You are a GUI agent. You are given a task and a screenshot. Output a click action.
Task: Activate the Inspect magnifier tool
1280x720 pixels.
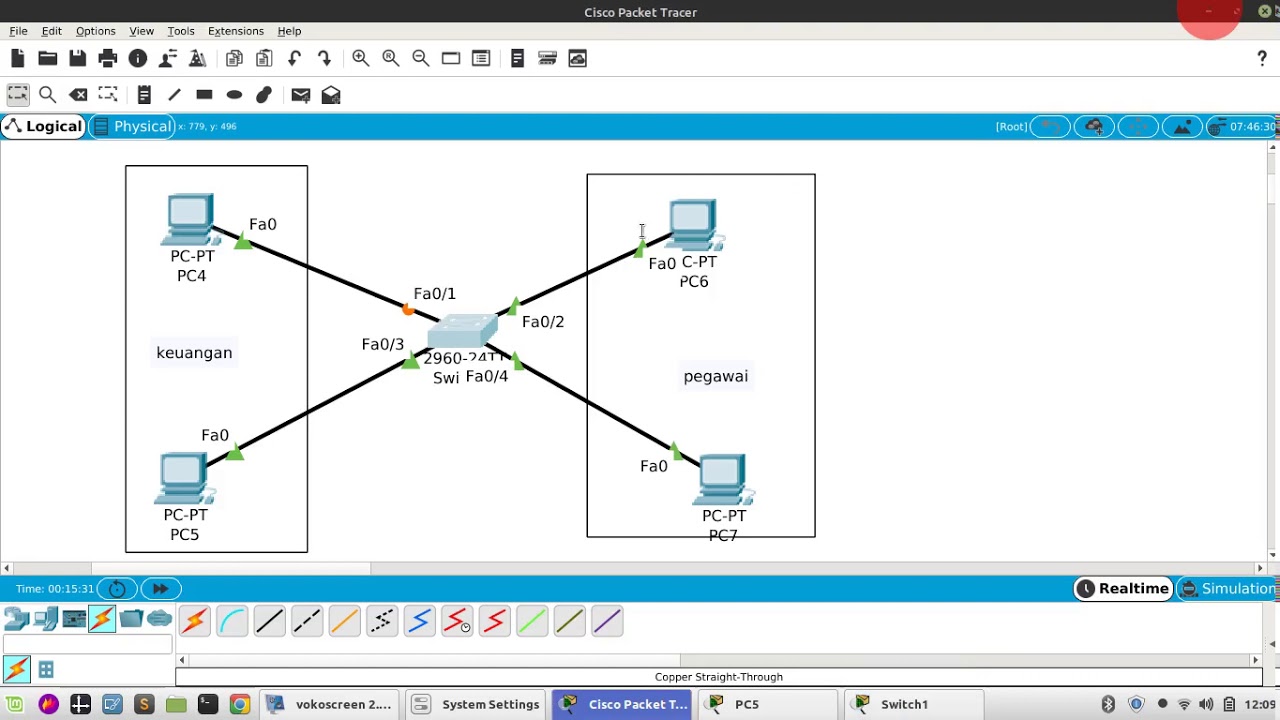pos(47,95)
